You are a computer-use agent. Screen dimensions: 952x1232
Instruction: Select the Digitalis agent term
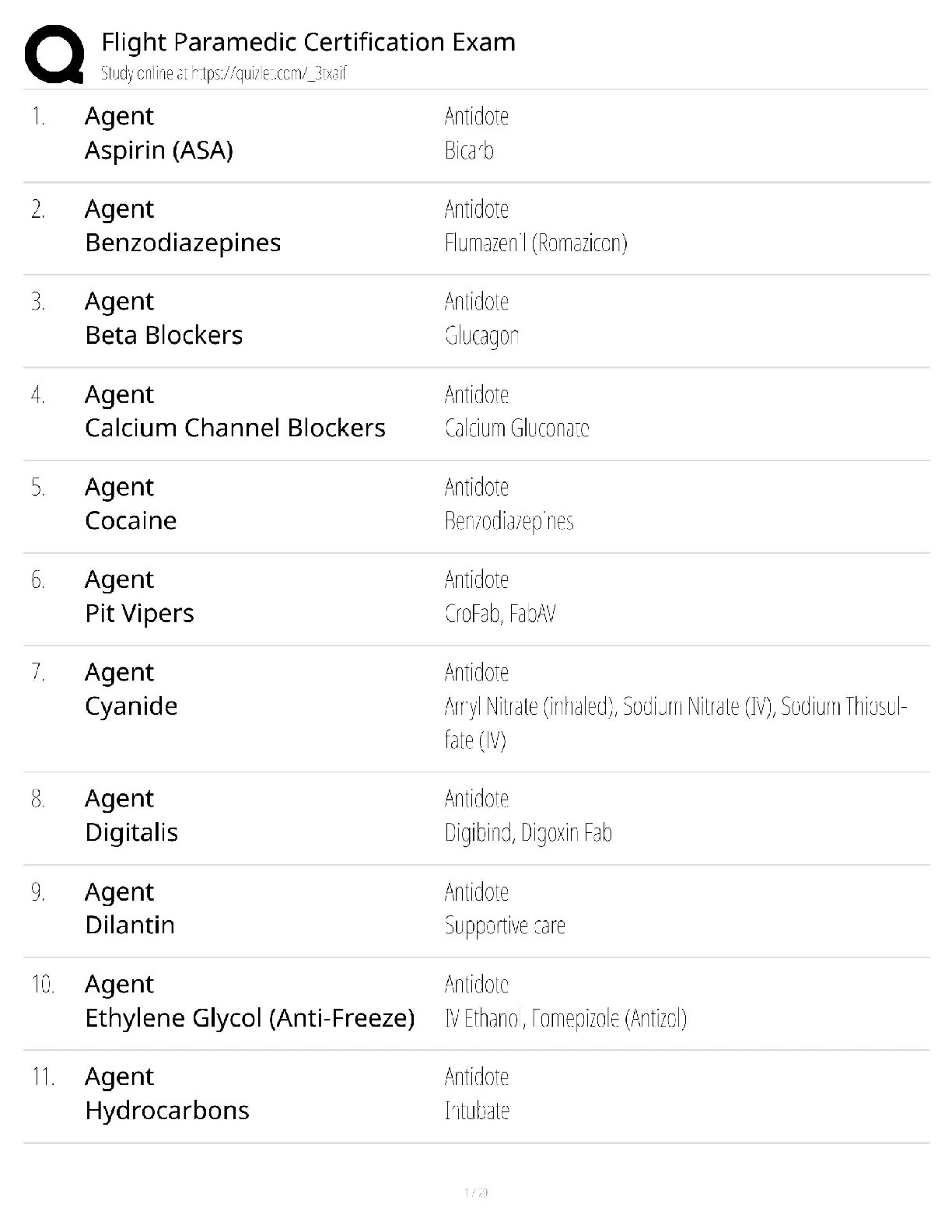(x=131, y=832)
